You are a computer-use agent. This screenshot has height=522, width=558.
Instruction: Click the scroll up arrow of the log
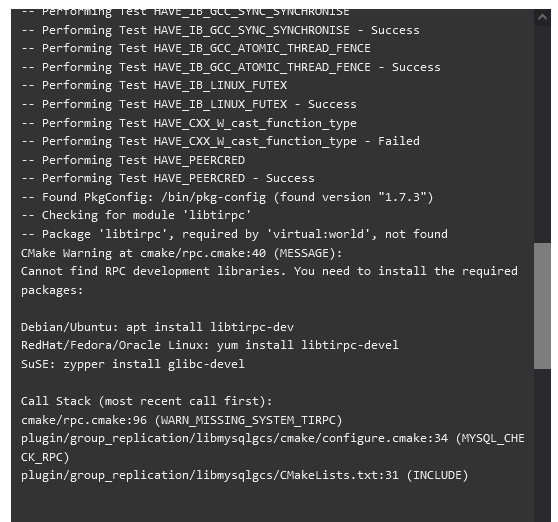[x=542, y=17]
